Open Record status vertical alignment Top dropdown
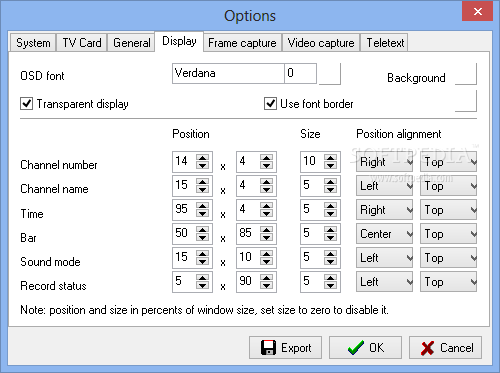Image resolution: width=500 pixels, height=373 pixels. (x=448, y=282)
